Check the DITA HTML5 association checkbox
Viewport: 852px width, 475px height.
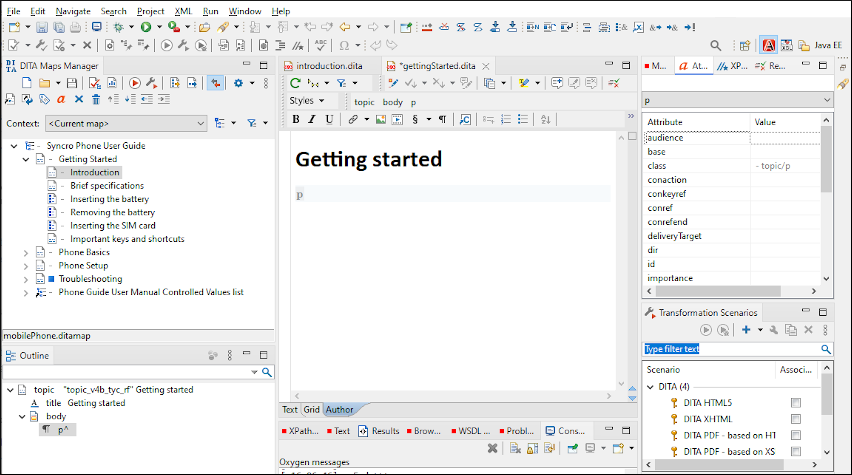[x=796, y=403]
